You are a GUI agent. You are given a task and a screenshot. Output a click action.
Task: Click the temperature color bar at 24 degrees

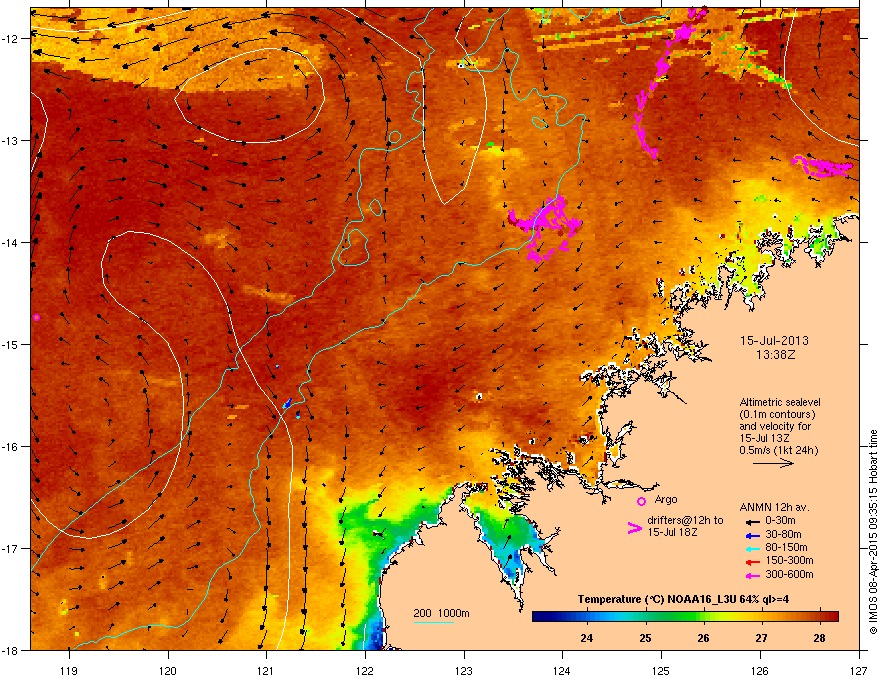click(587, 617)
